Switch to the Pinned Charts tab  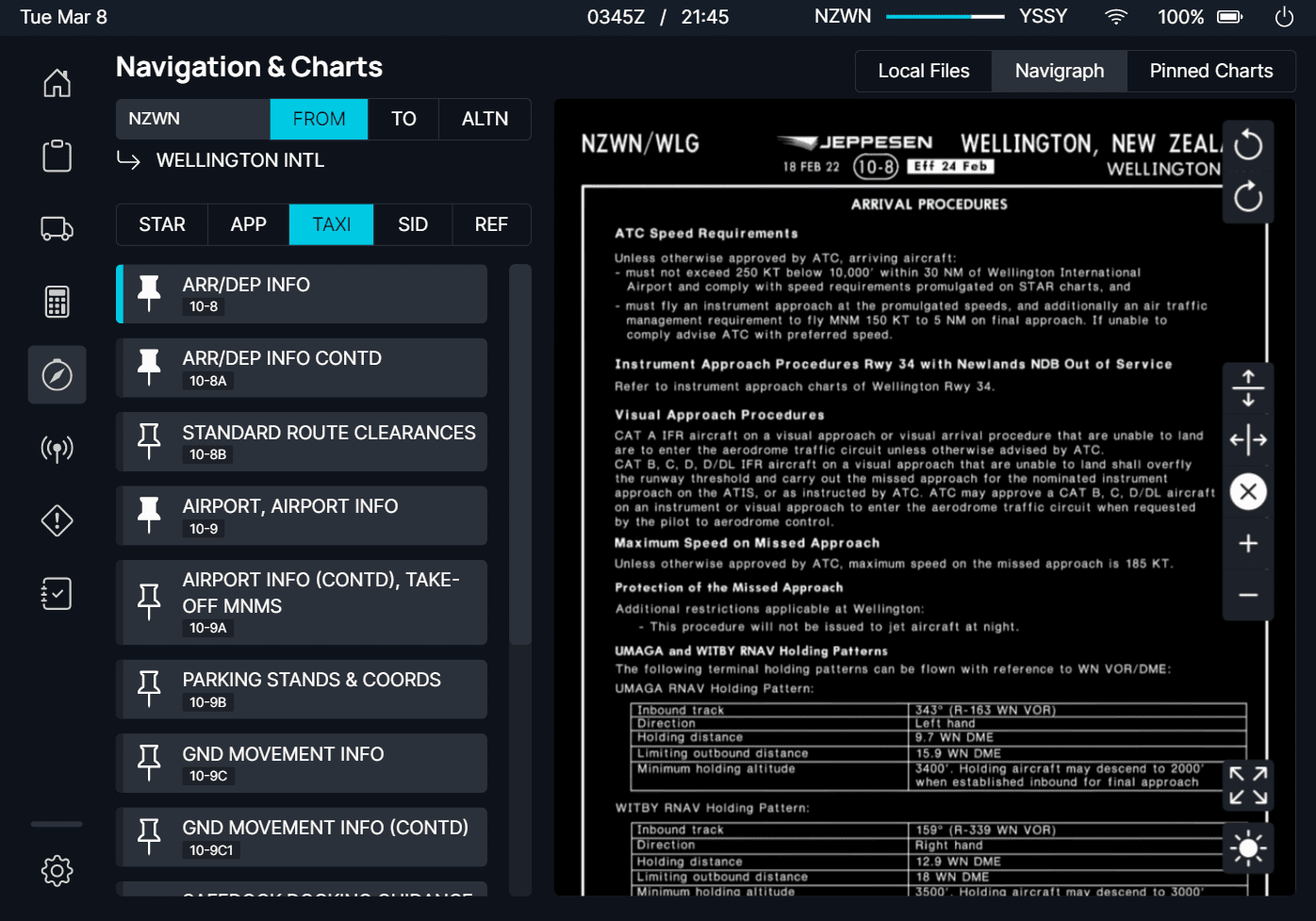coord(1210,71)
